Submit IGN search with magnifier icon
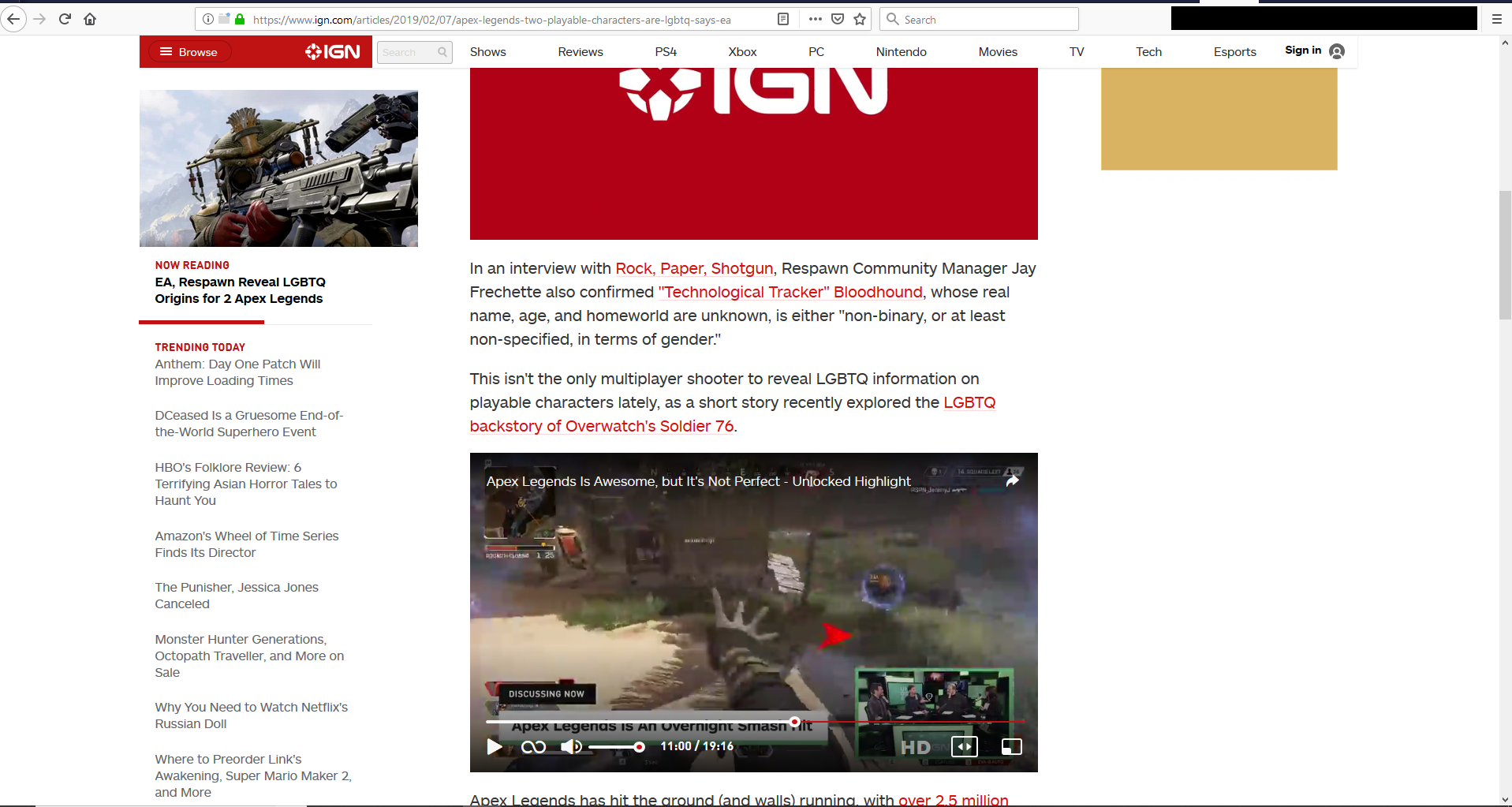Image resolution: width=1512 pixels, height=807 pixels. click(442, 52)
